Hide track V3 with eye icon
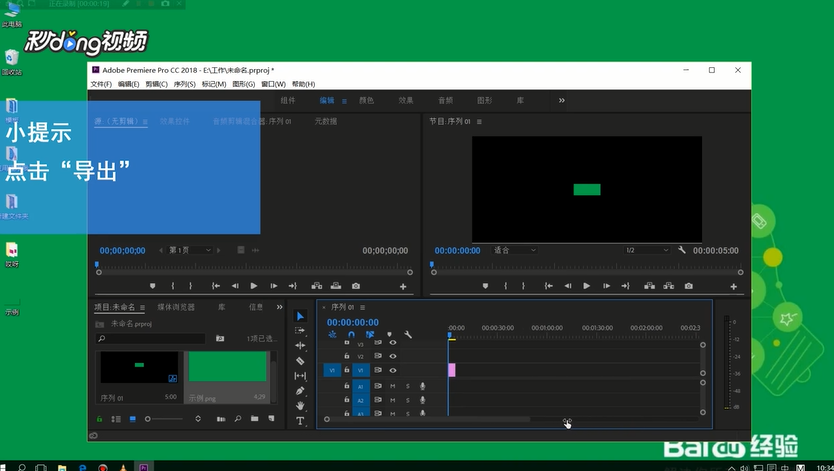 [x=393, y=343]
